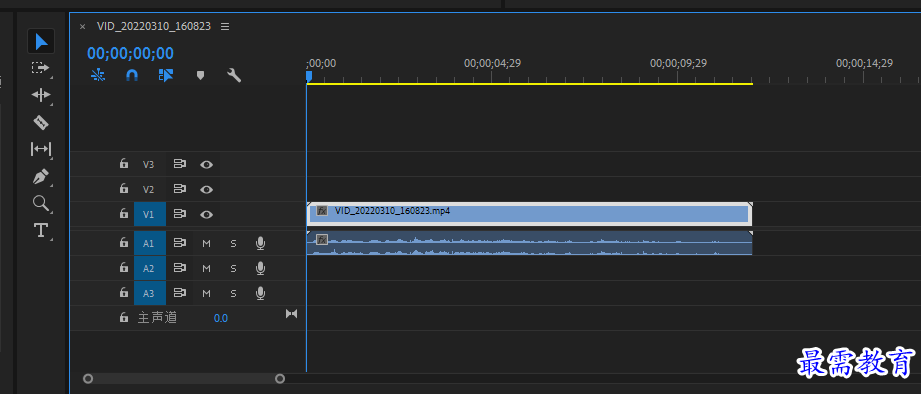Viewport: 921px width, 394px height.
Task: Toggle timeline snapping magnet icon
Action: point(132,75)
